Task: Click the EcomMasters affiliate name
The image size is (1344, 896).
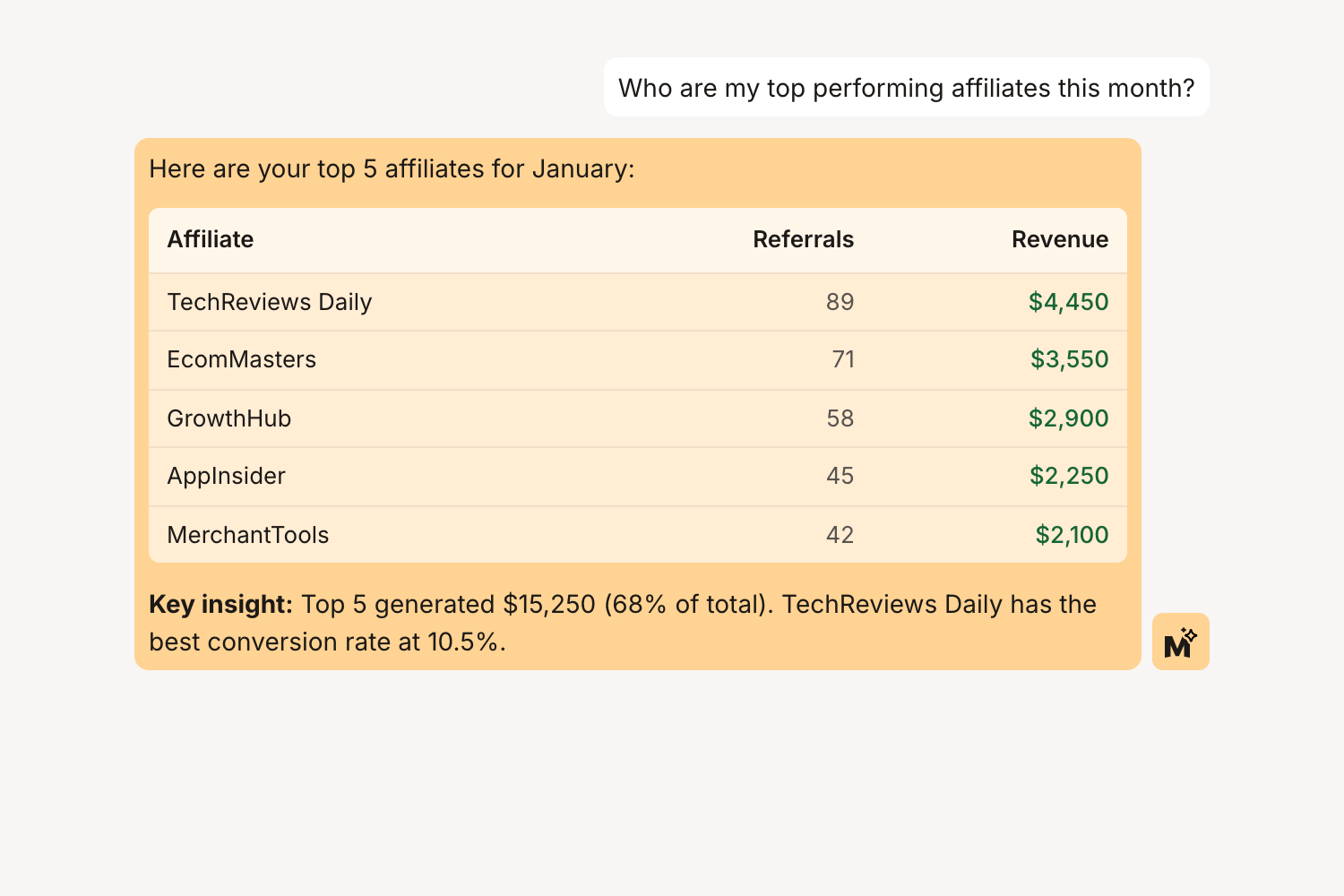Action: tap(242, 359)
